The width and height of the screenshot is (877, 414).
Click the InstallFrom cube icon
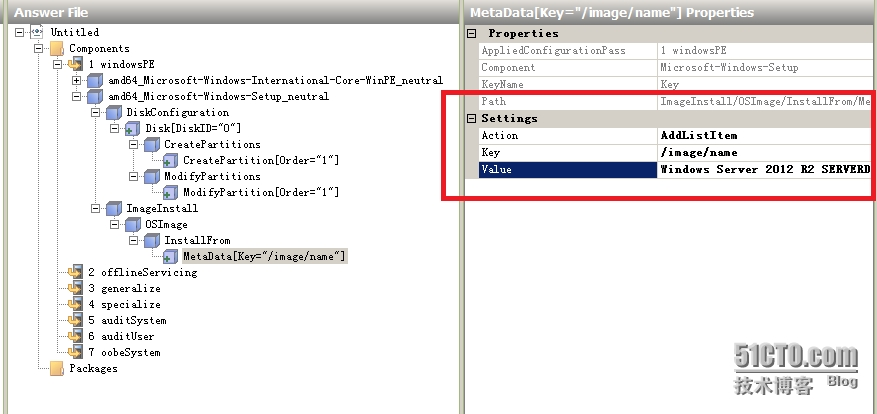click(152, 241)
